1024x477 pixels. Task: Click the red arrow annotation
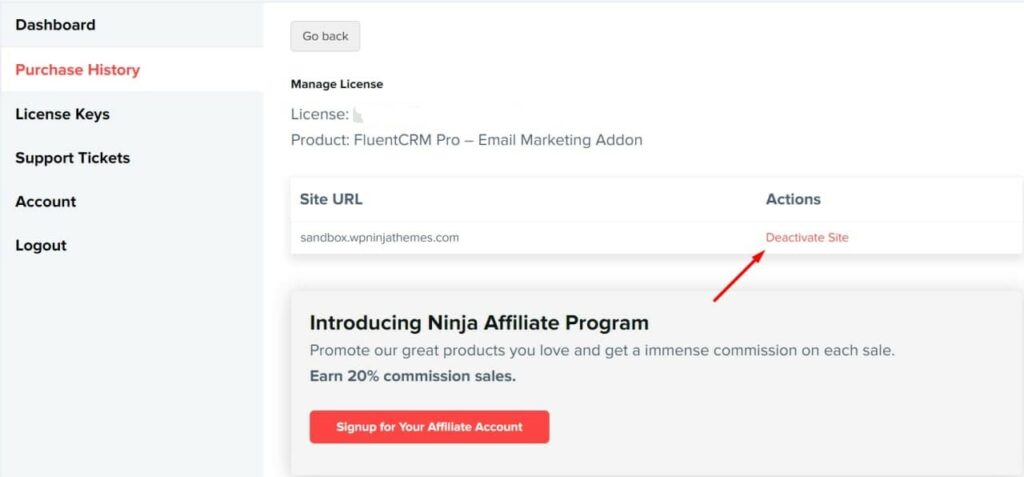[x=739, y=276]
